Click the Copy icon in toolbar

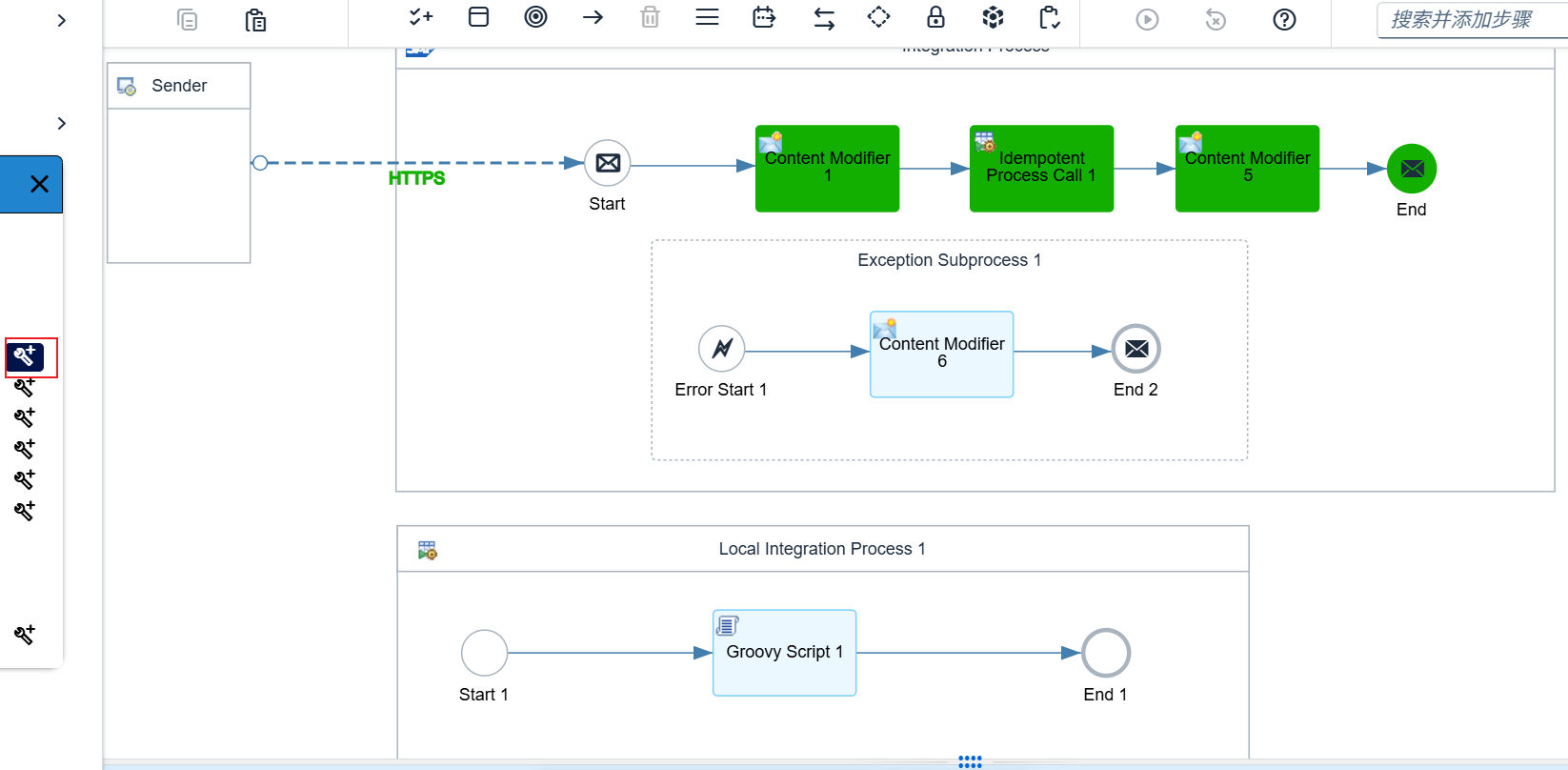click(188, 19)
